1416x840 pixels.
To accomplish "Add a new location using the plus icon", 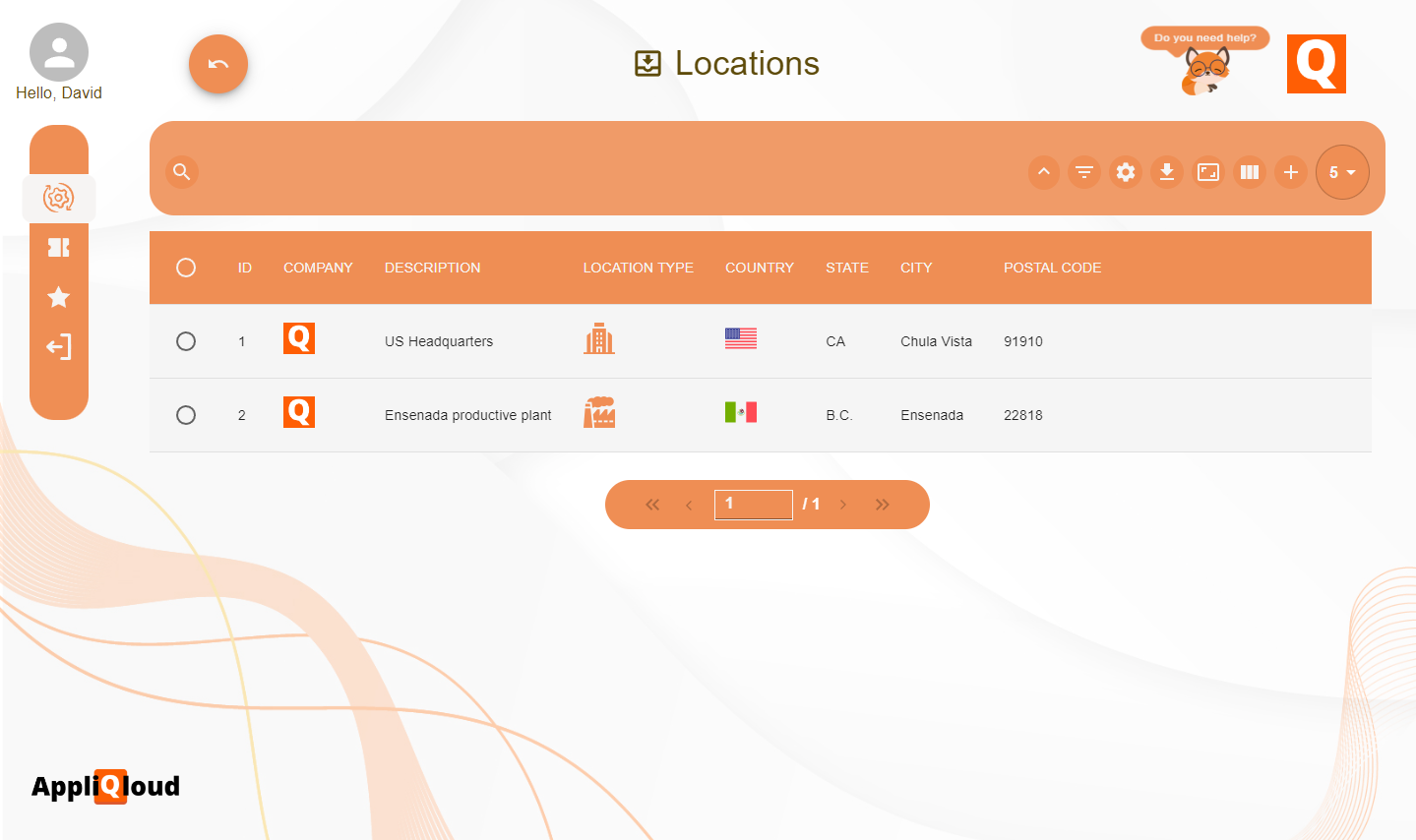I will tap(1291, 172).
